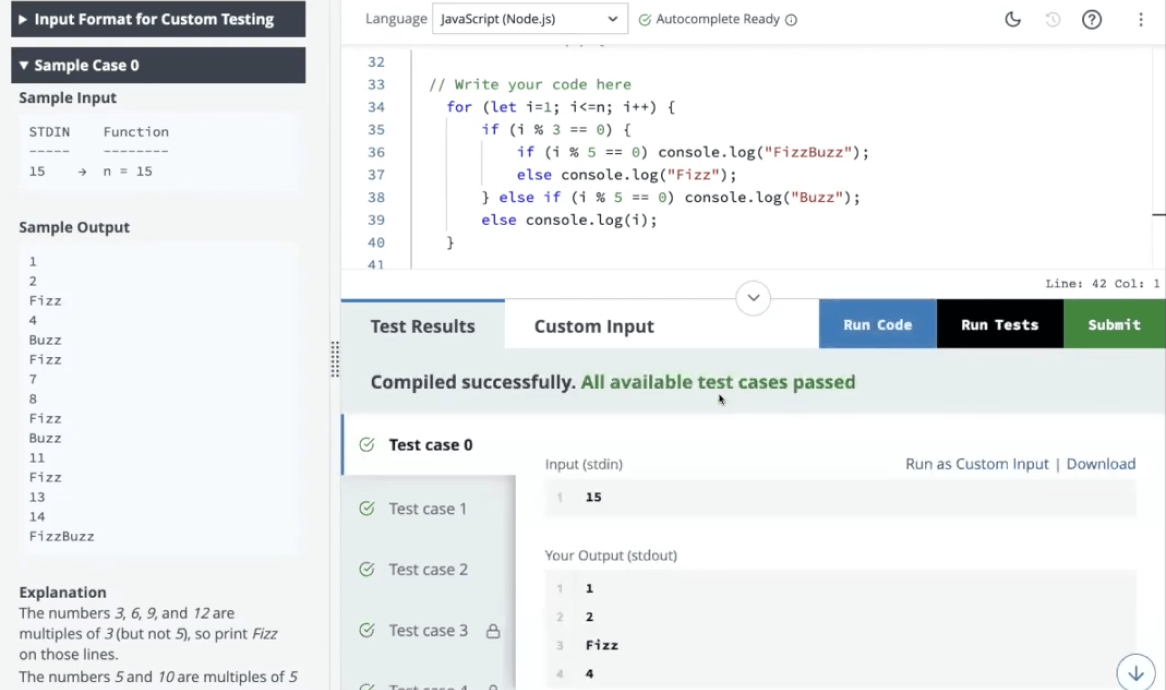Click the Run Tests button

click(x=999, y=324)
